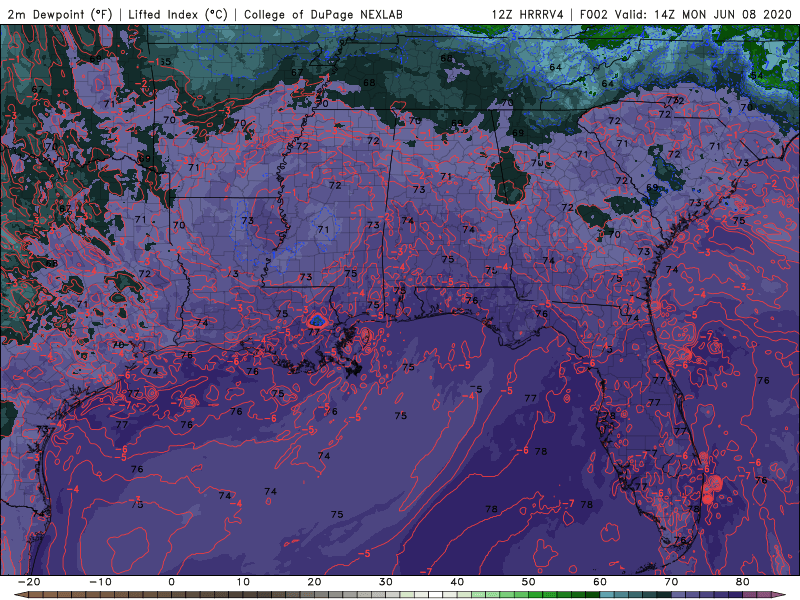Click the '40' color scale label

pos(457,582)
